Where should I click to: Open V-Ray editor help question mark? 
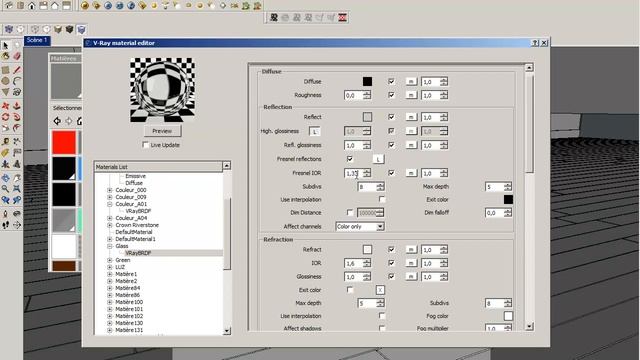535,43
